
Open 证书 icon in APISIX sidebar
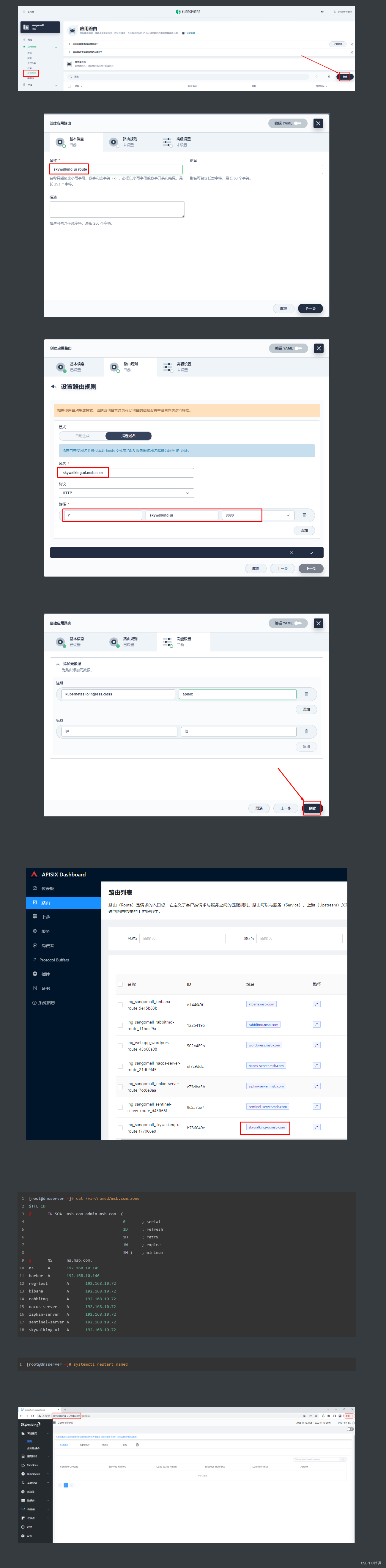click(x=35, y=988)
